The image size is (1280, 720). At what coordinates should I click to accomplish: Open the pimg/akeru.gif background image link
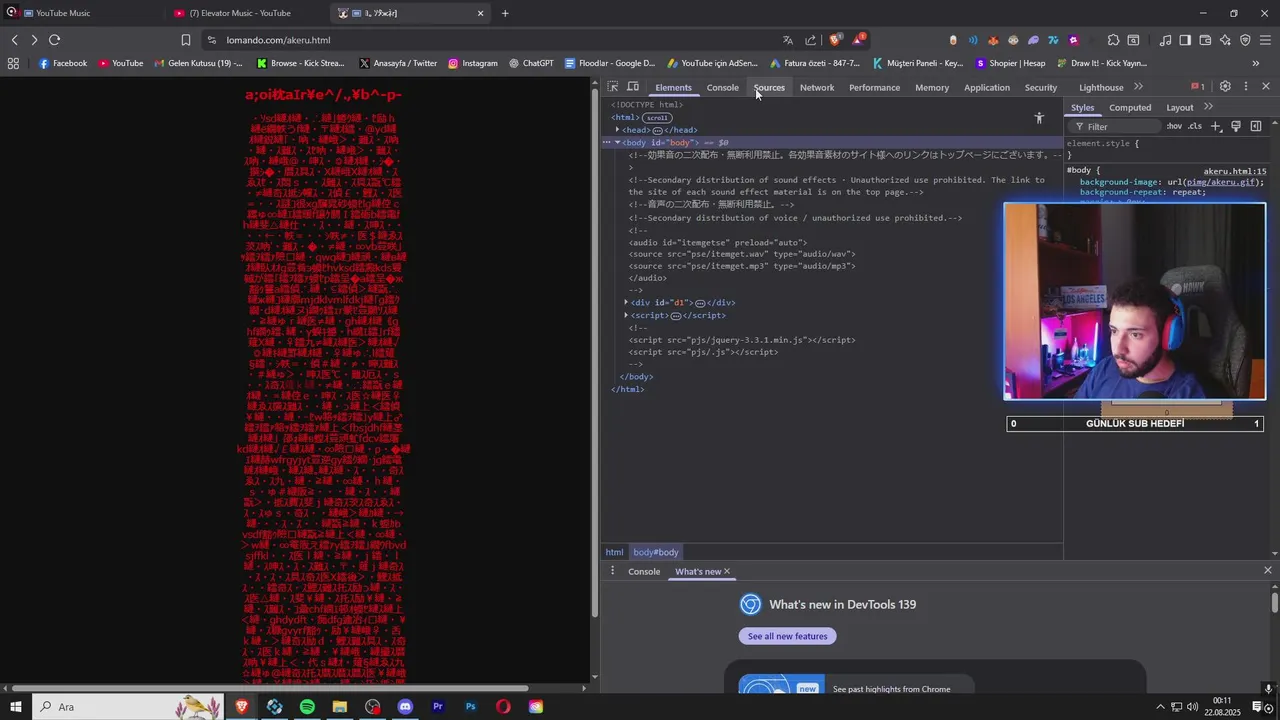tap(1220, 182)
